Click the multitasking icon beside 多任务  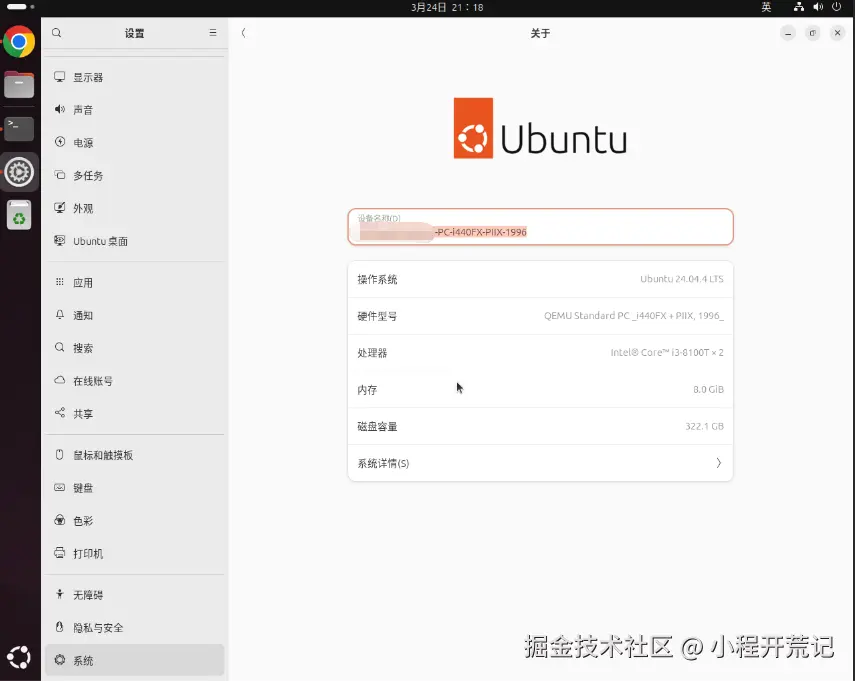[x=59, y=175]
